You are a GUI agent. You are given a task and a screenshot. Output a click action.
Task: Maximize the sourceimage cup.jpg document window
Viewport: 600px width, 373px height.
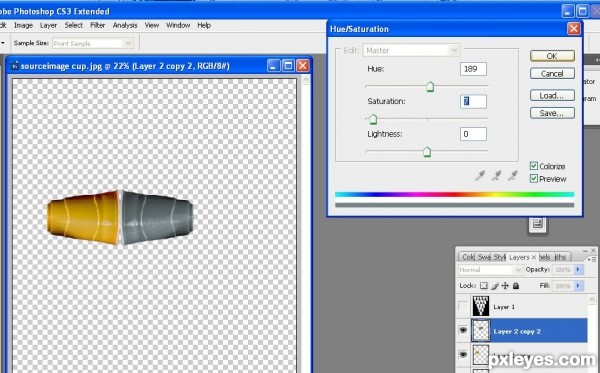[x=288, y=66]
